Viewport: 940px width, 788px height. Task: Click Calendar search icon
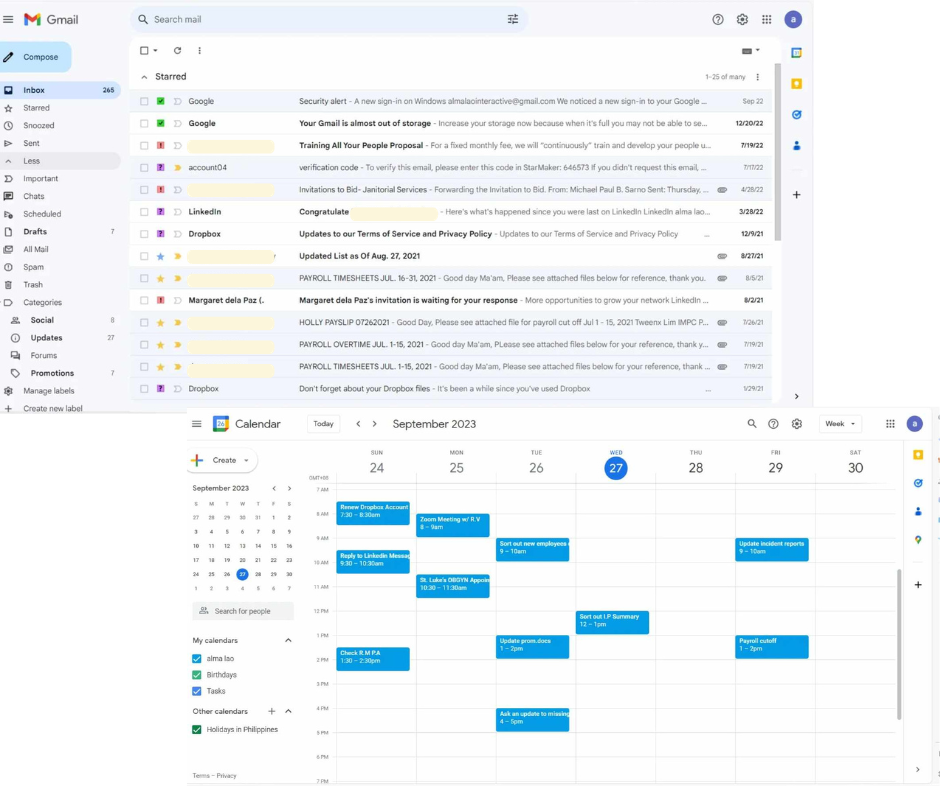(x=751, y=424)
